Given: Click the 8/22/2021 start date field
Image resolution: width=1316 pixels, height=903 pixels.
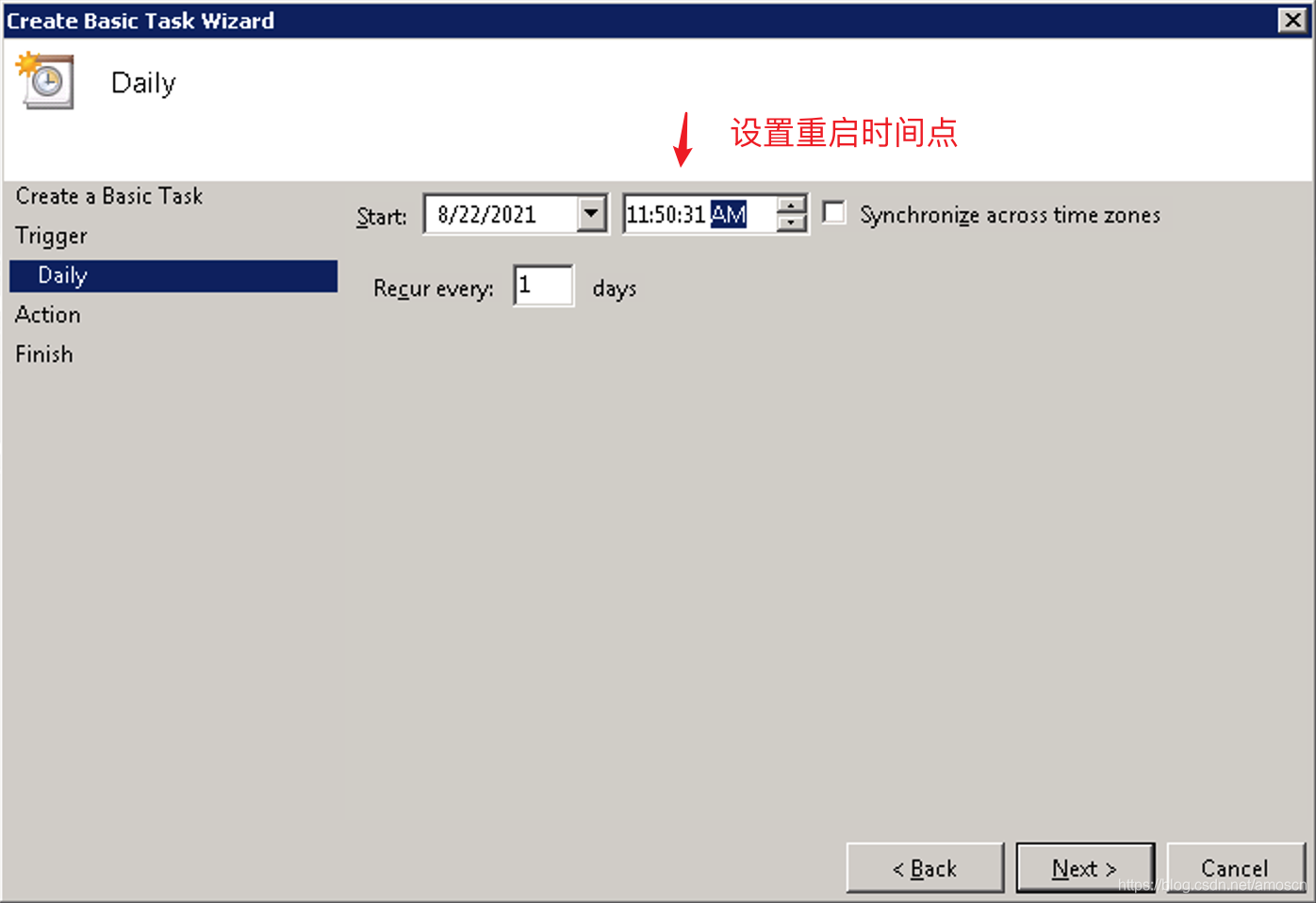Looking at the screenshot, I should pos(502,214).
